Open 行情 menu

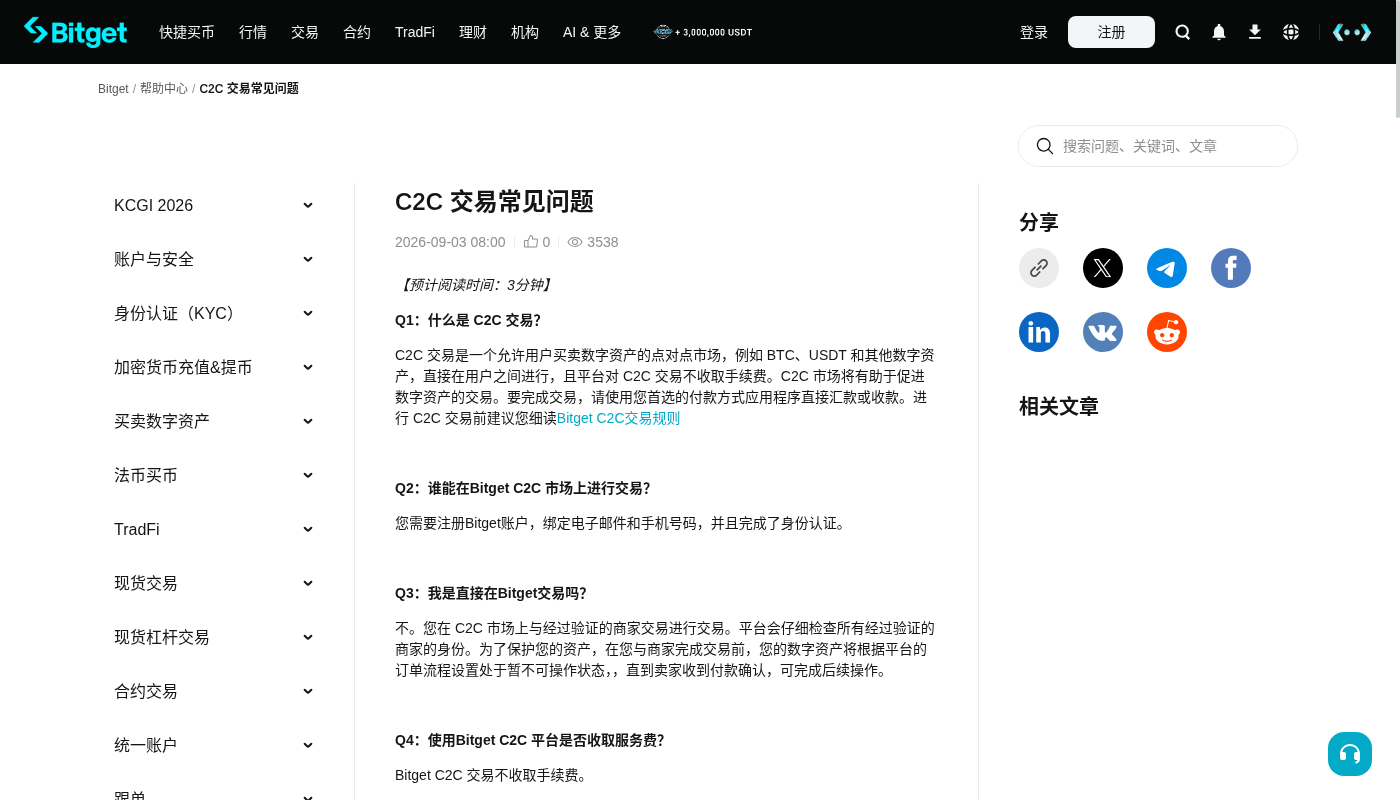(253, 32)
